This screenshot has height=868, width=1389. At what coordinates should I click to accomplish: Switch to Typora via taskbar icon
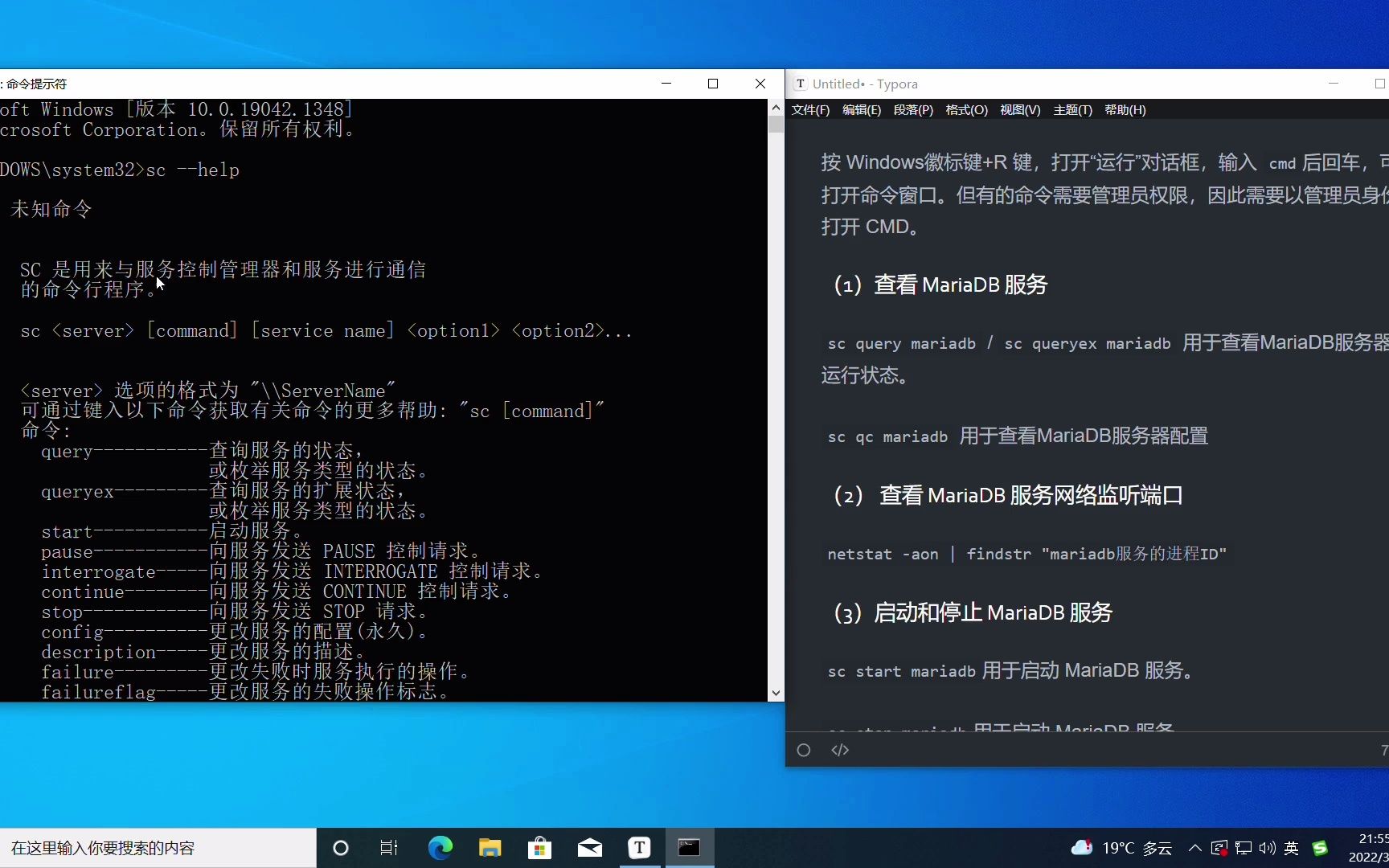640,848
